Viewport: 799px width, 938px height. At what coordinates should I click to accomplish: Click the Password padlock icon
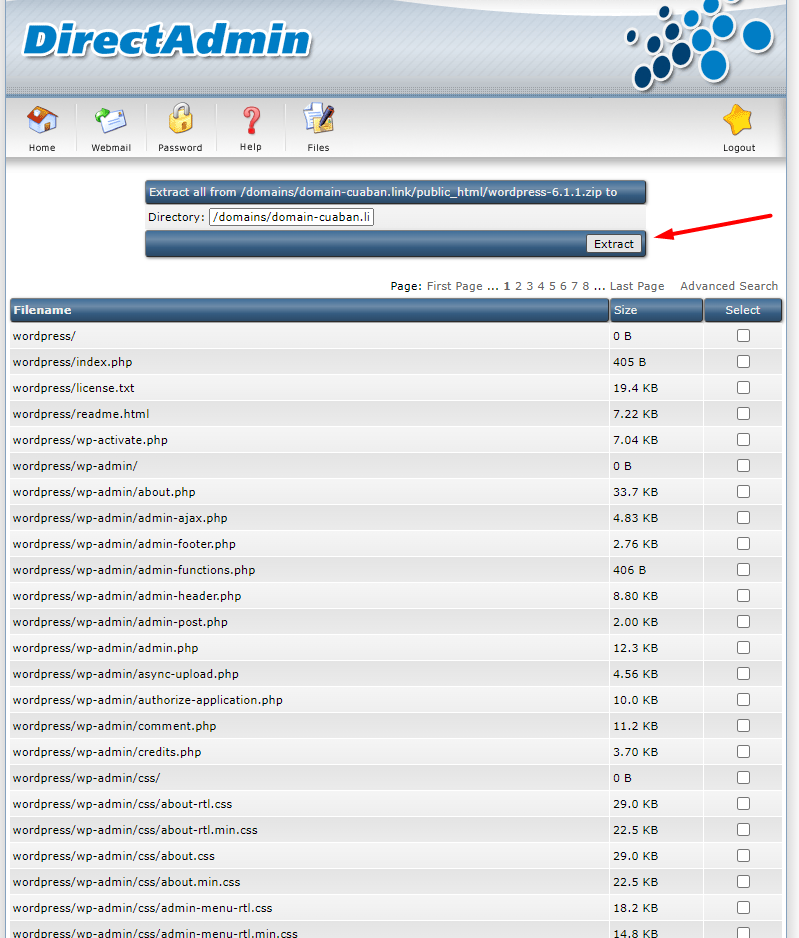coord(180,118)
